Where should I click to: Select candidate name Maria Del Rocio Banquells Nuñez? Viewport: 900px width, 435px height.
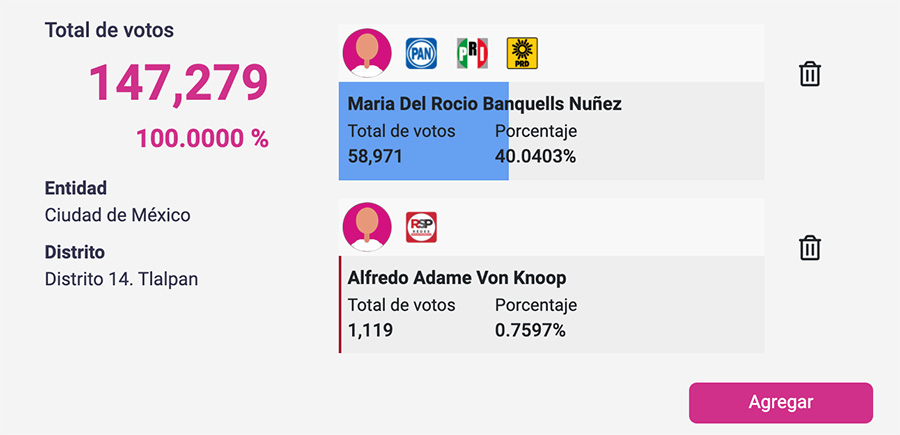click(x=484, y=104)
